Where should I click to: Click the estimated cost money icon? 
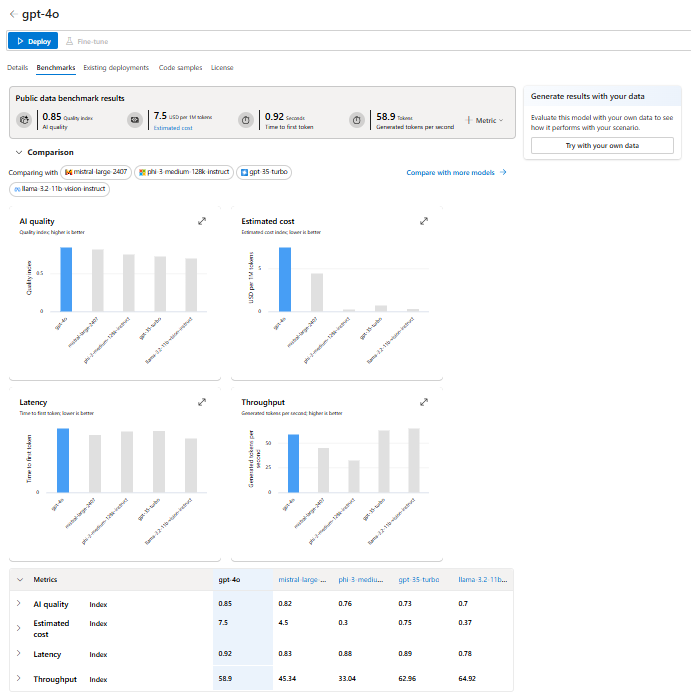coord(135,120)
